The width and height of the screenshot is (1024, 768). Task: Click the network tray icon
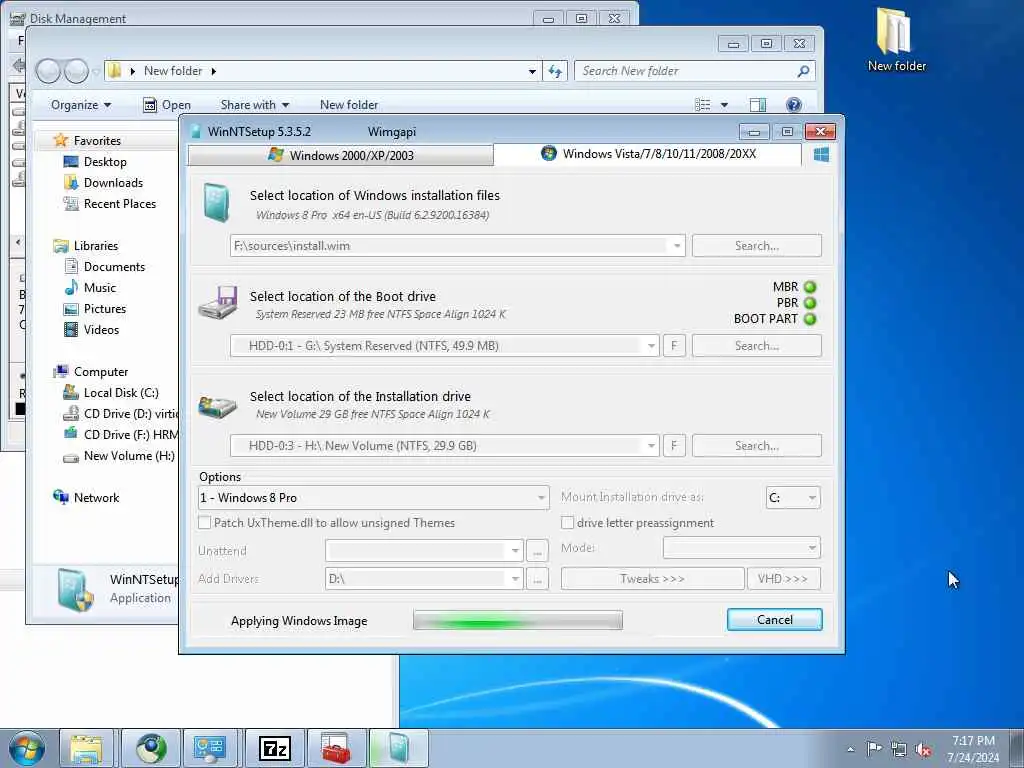[x=899, y=750]
